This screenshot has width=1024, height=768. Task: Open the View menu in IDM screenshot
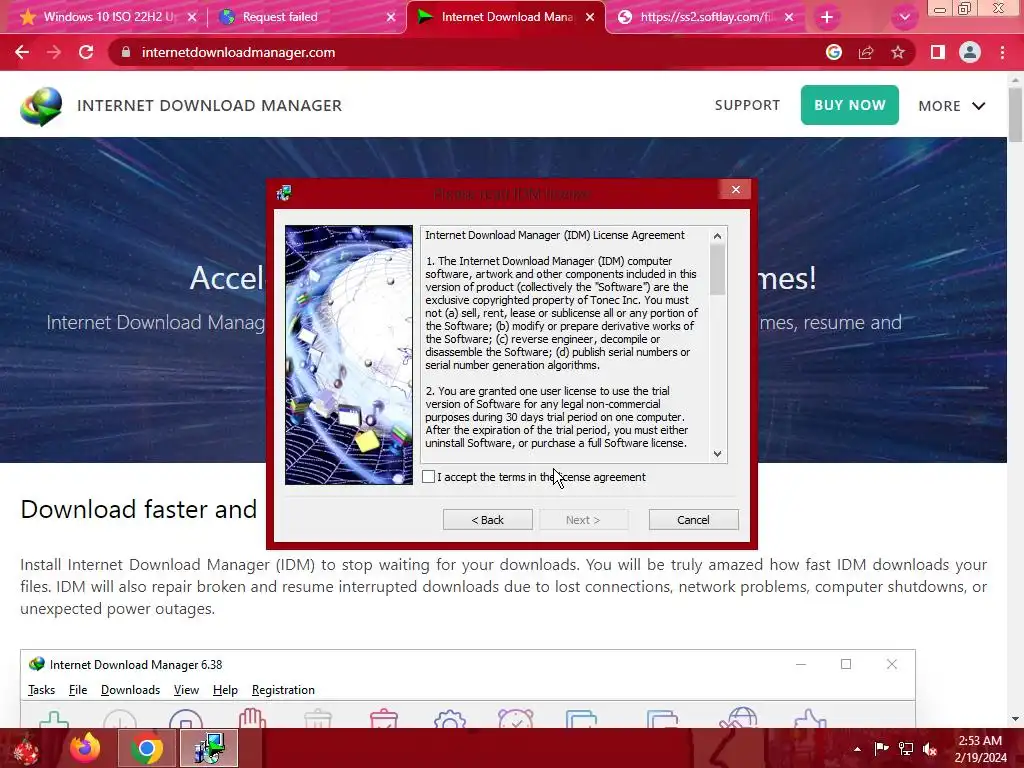186,690
